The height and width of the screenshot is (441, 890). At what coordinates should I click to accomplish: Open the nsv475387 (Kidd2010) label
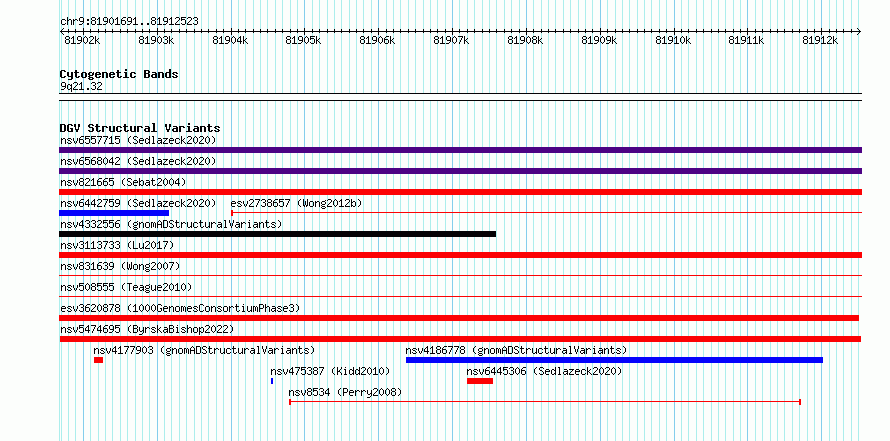point(330,371)
